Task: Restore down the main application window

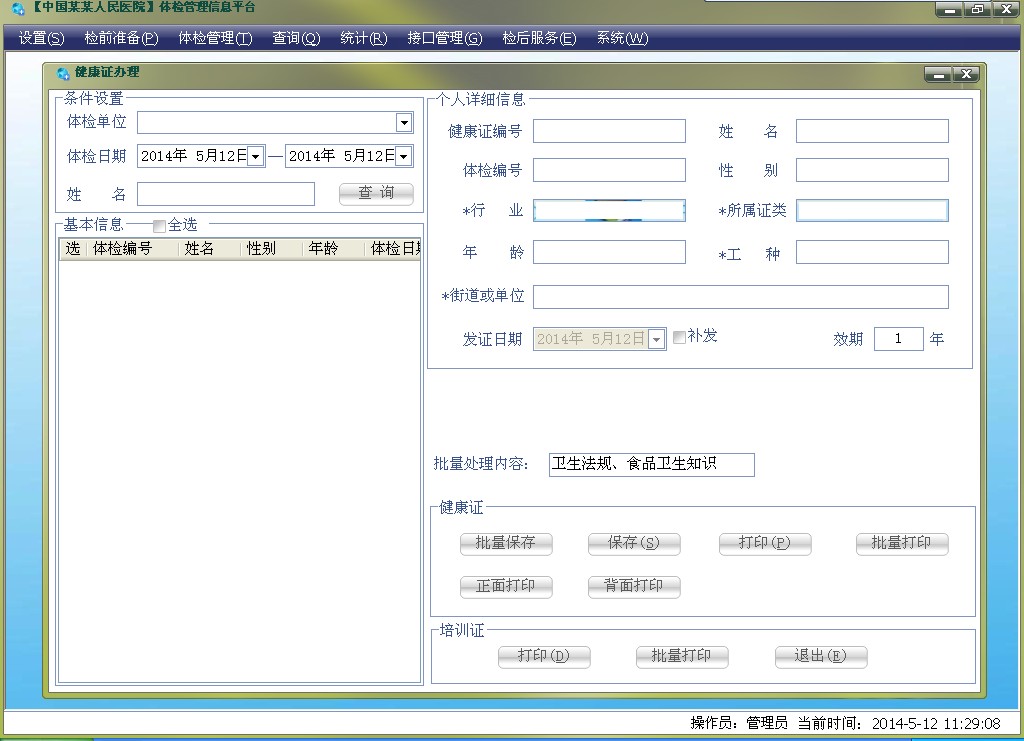Action: point(978,9)
